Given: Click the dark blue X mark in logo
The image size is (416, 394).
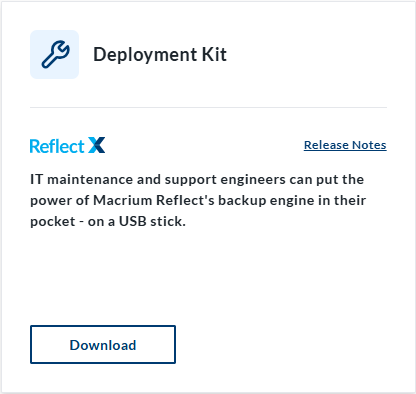Looking at the screenshot, I should 97,145.
